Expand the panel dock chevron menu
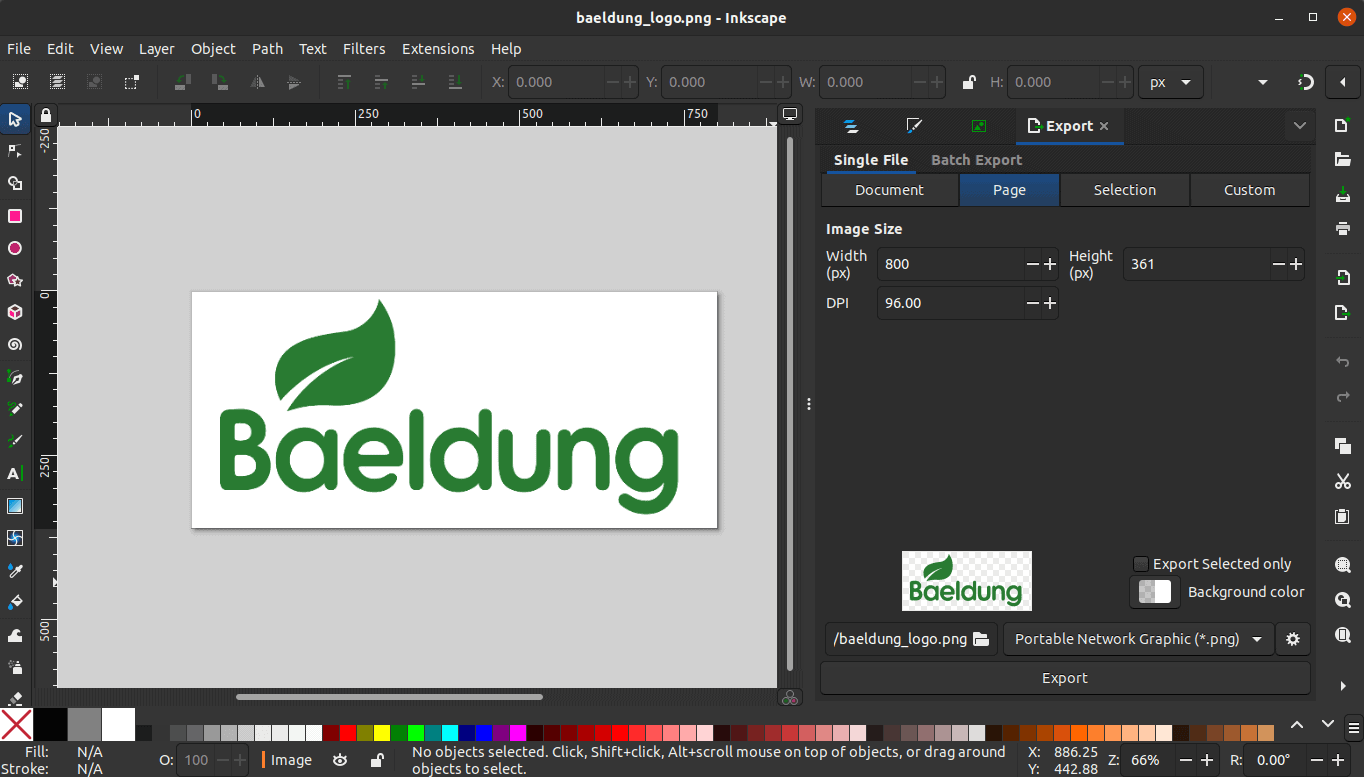This screenshot has width=1364, height=777. (x=1299, y=126)
